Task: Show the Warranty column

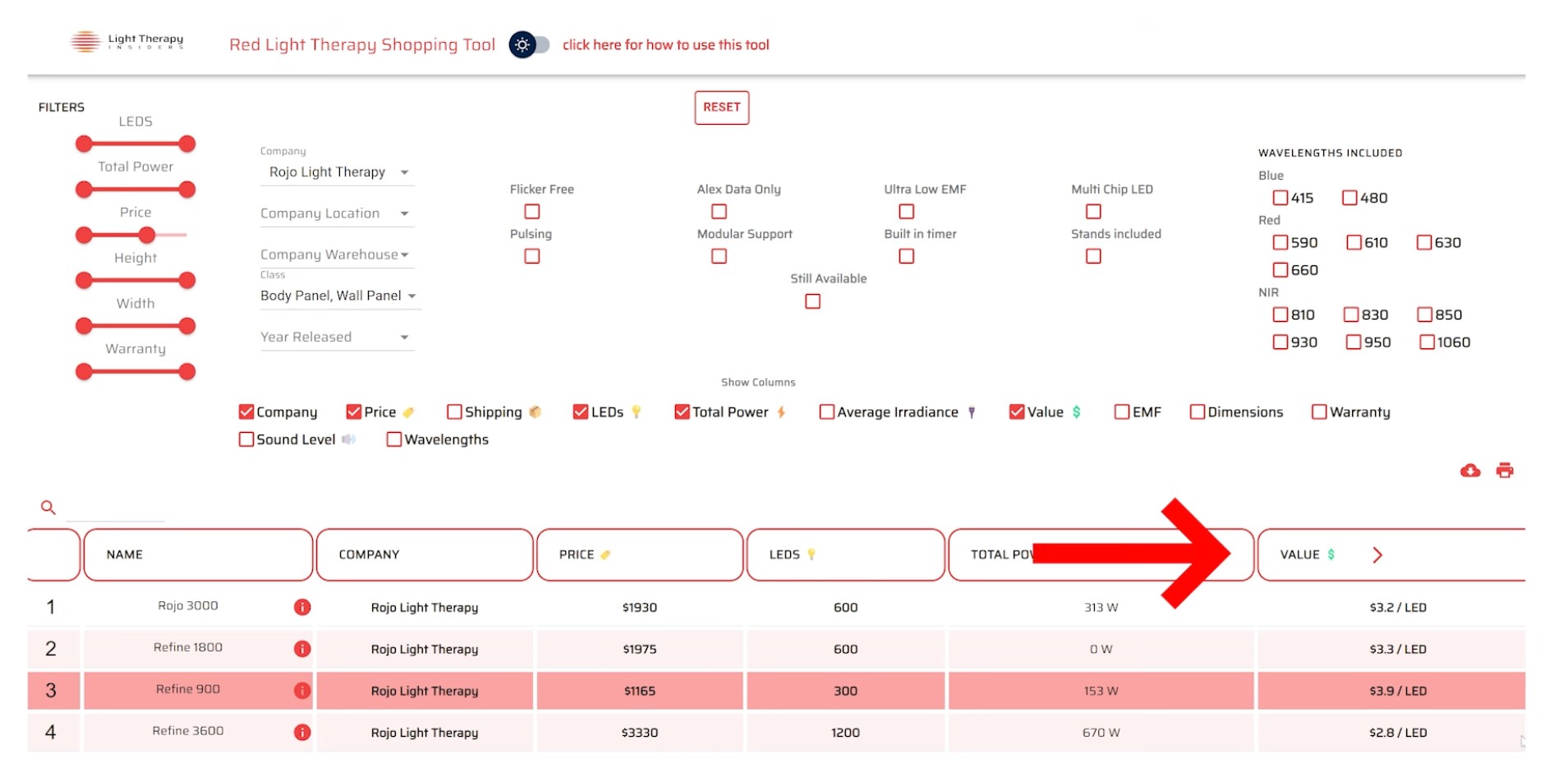Action: pos(1319,412)
